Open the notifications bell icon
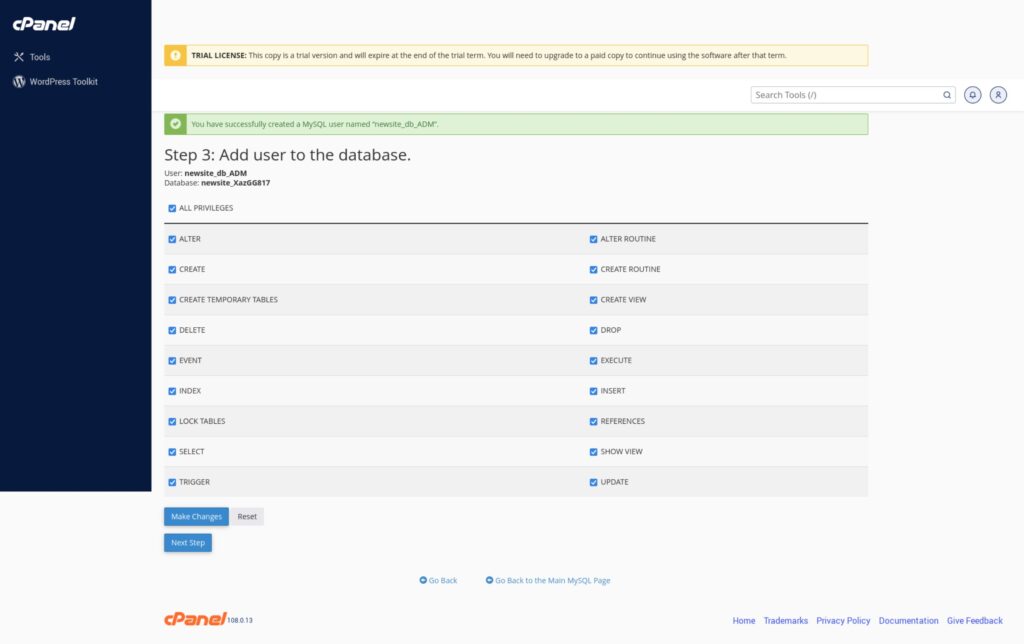This screenshot has height=644, width=1024. [x=971, y=94]
